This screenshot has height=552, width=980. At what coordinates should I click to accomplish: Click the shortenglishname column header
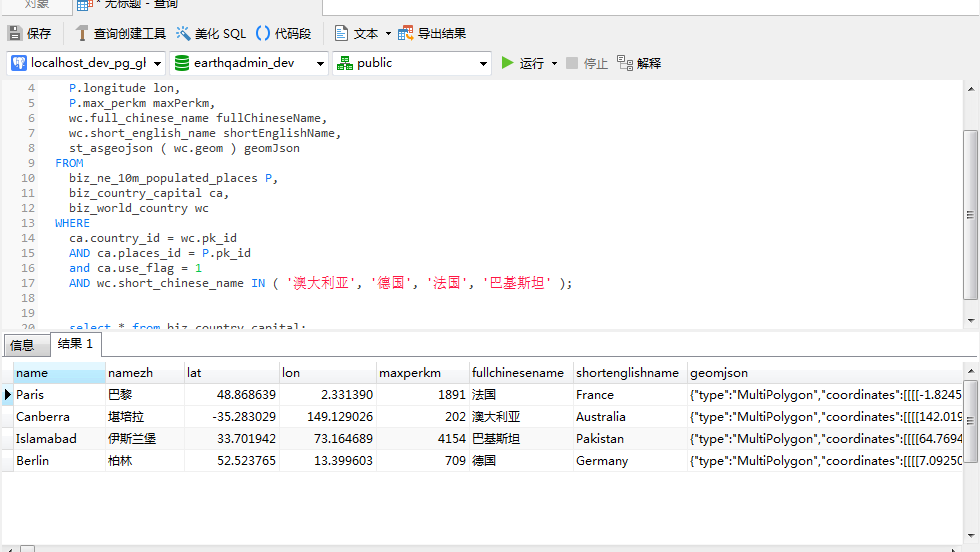point(630,373)
